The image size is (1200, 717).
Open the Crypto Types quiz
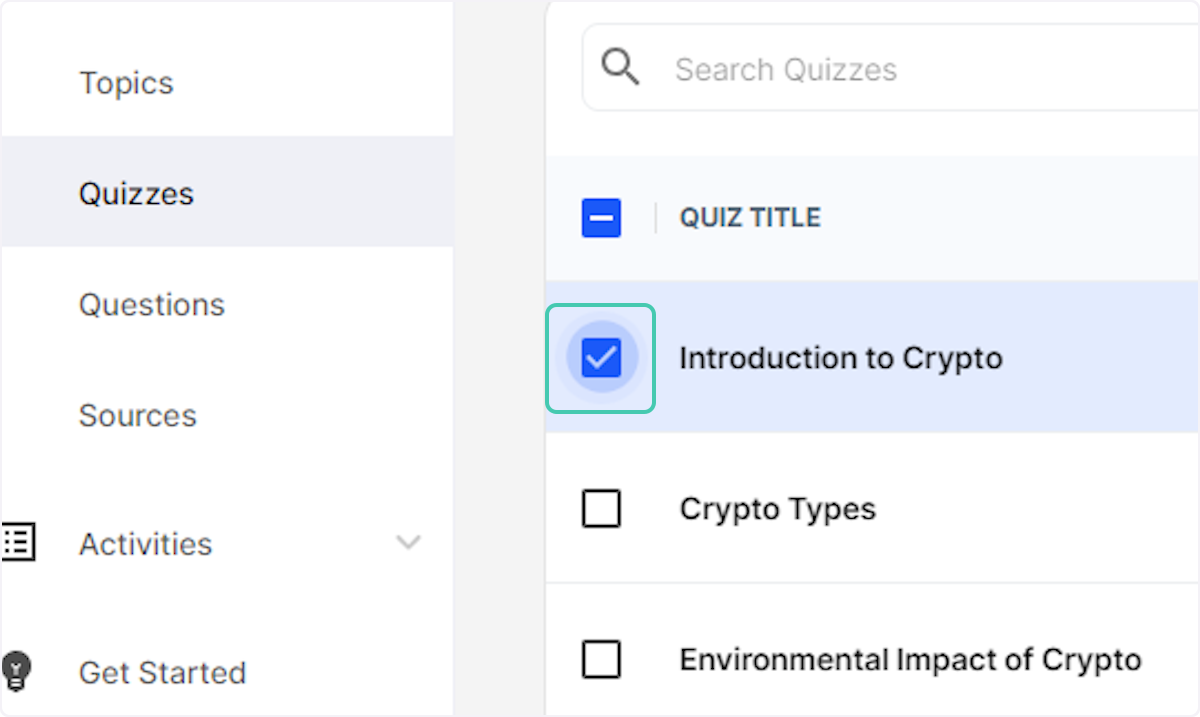coord(777,508)
